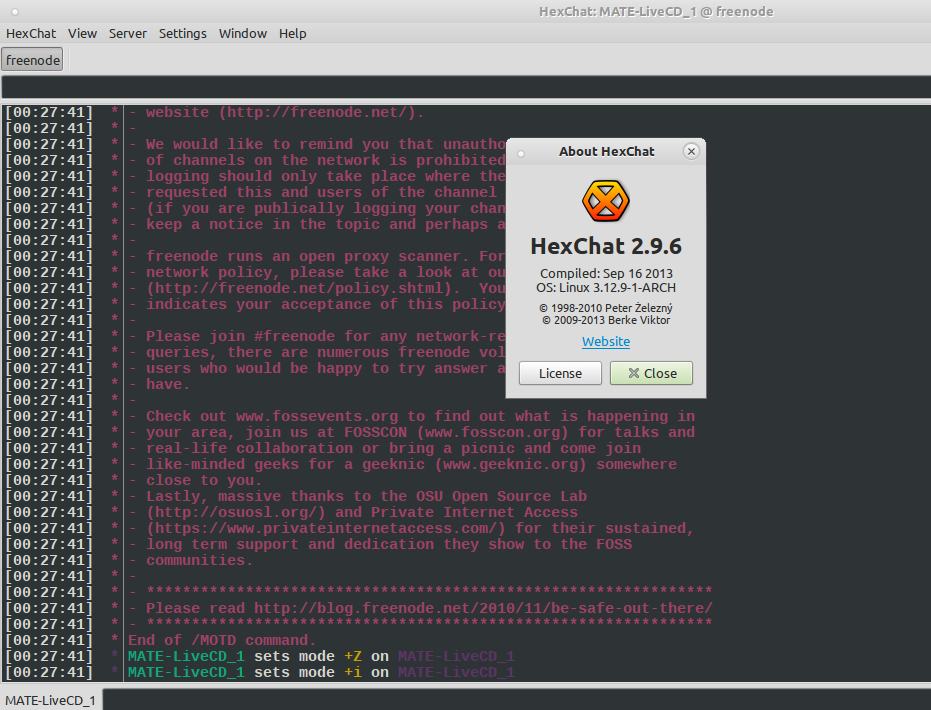Click the "indicates your acceptance of this policy" line

tap(326, 305)
